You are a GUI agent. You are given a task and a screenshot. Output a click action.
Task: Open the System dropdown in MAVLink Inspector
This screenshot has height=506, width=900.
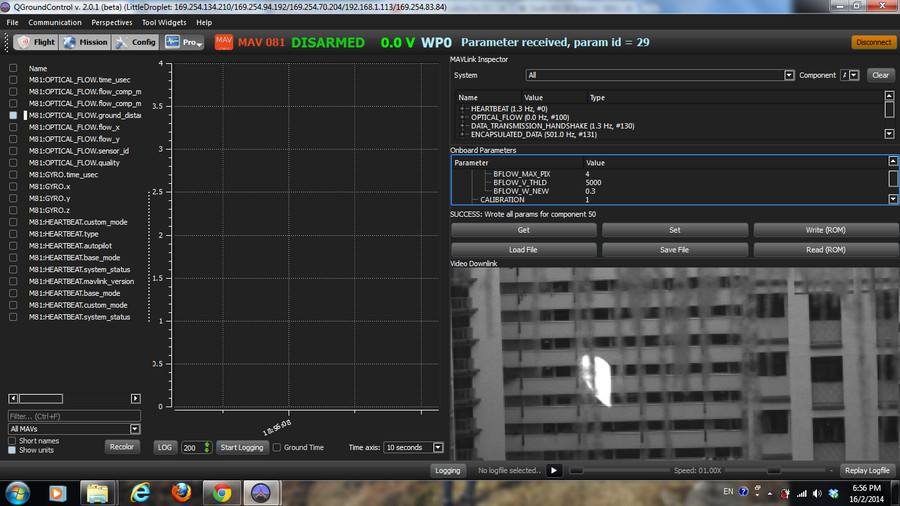pos(660,75)
